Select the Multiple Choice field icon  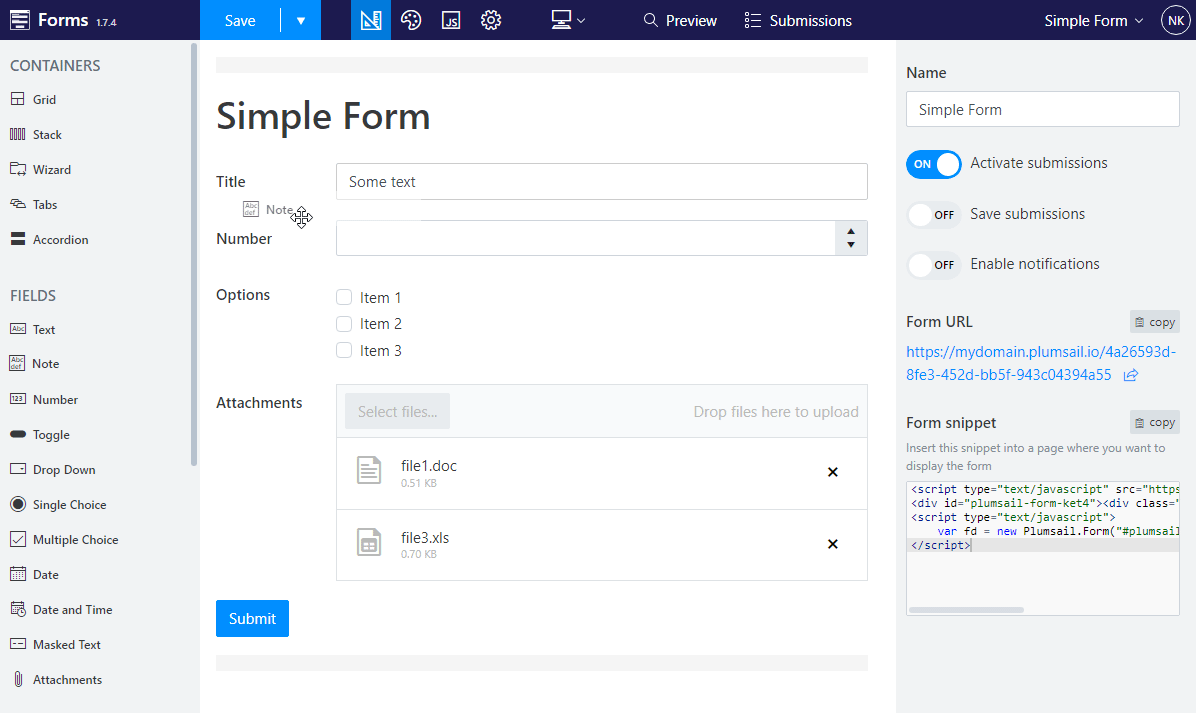(18, 539)
